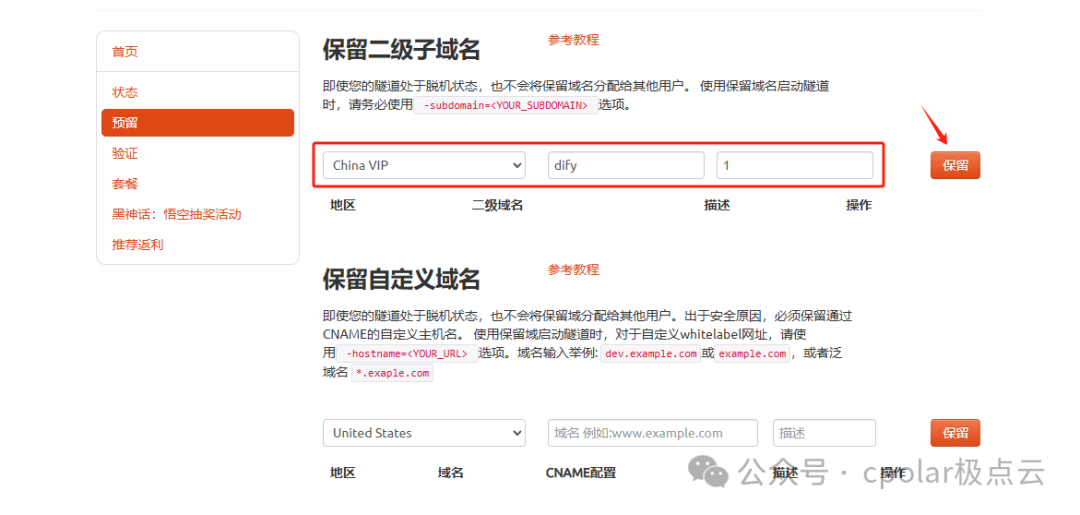Focus the subdomain field containing dify

click(626, 165)
